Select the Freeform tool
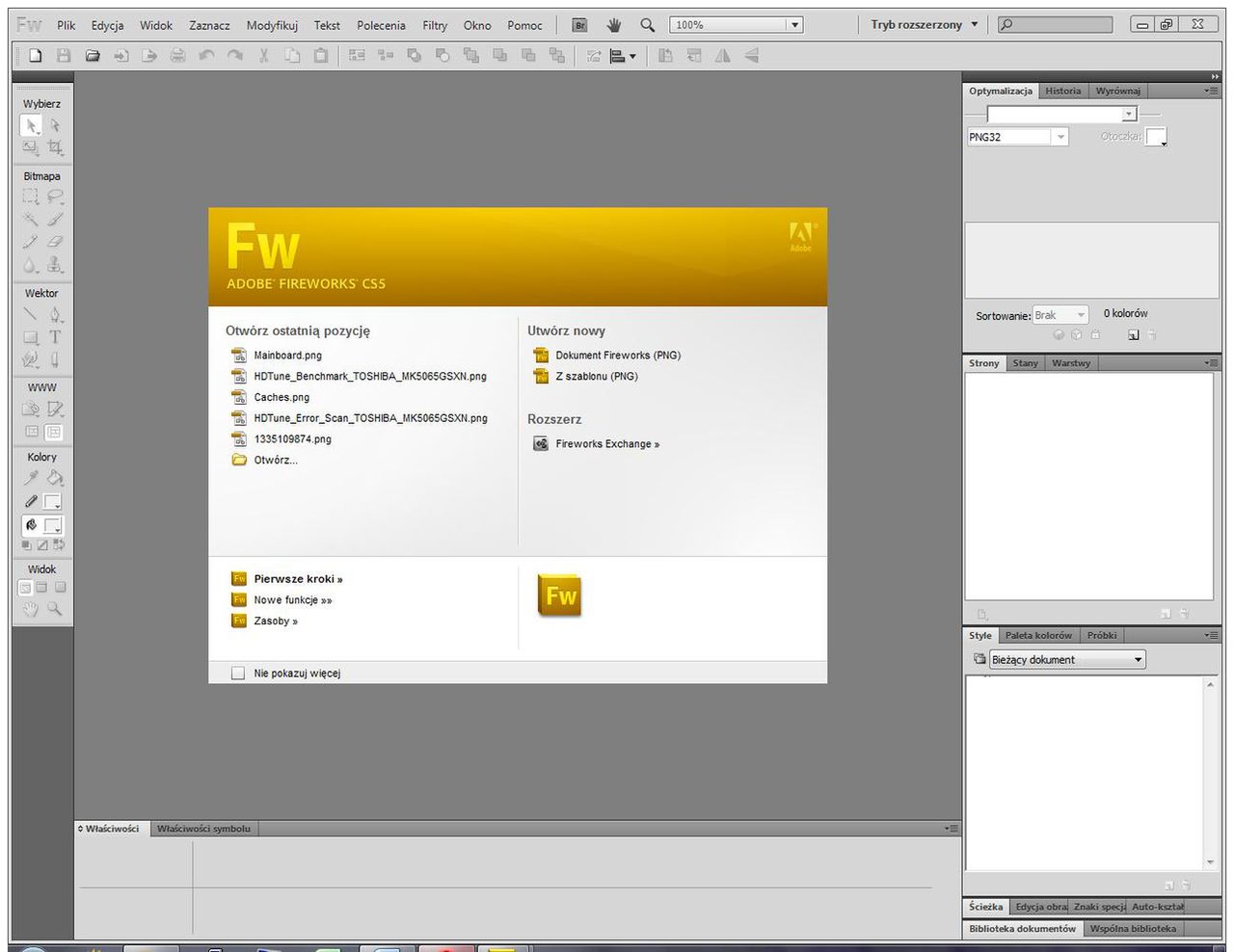 pos(31,359)
